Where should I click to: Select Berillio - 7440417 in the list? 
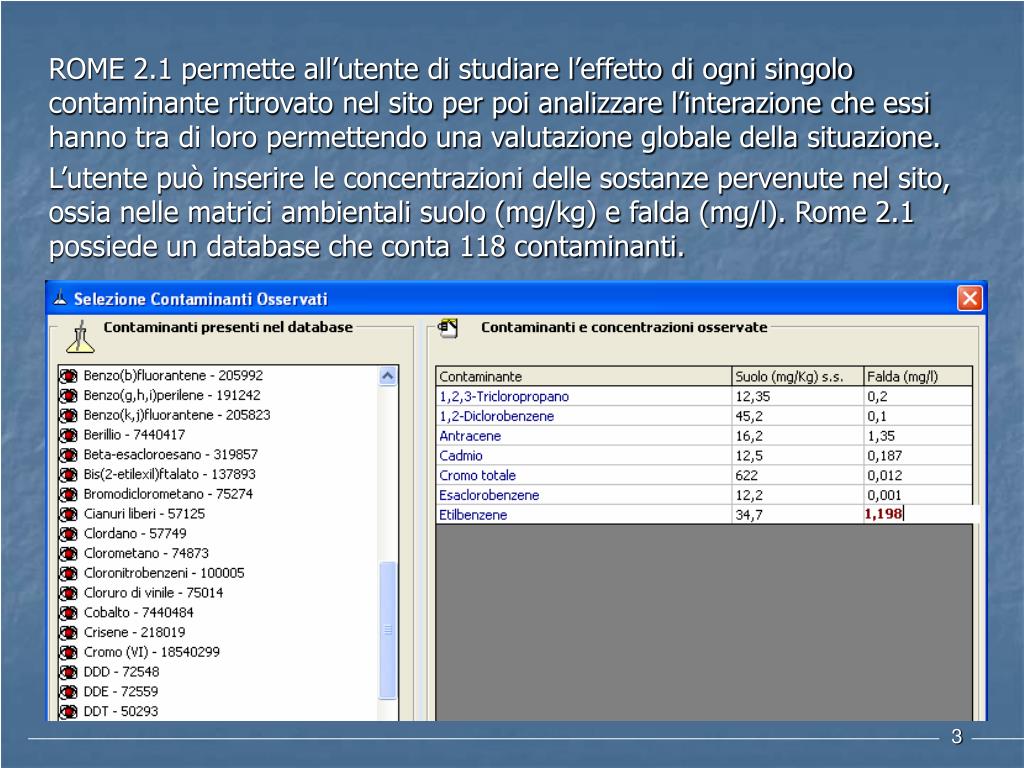[x=134, y=435]
